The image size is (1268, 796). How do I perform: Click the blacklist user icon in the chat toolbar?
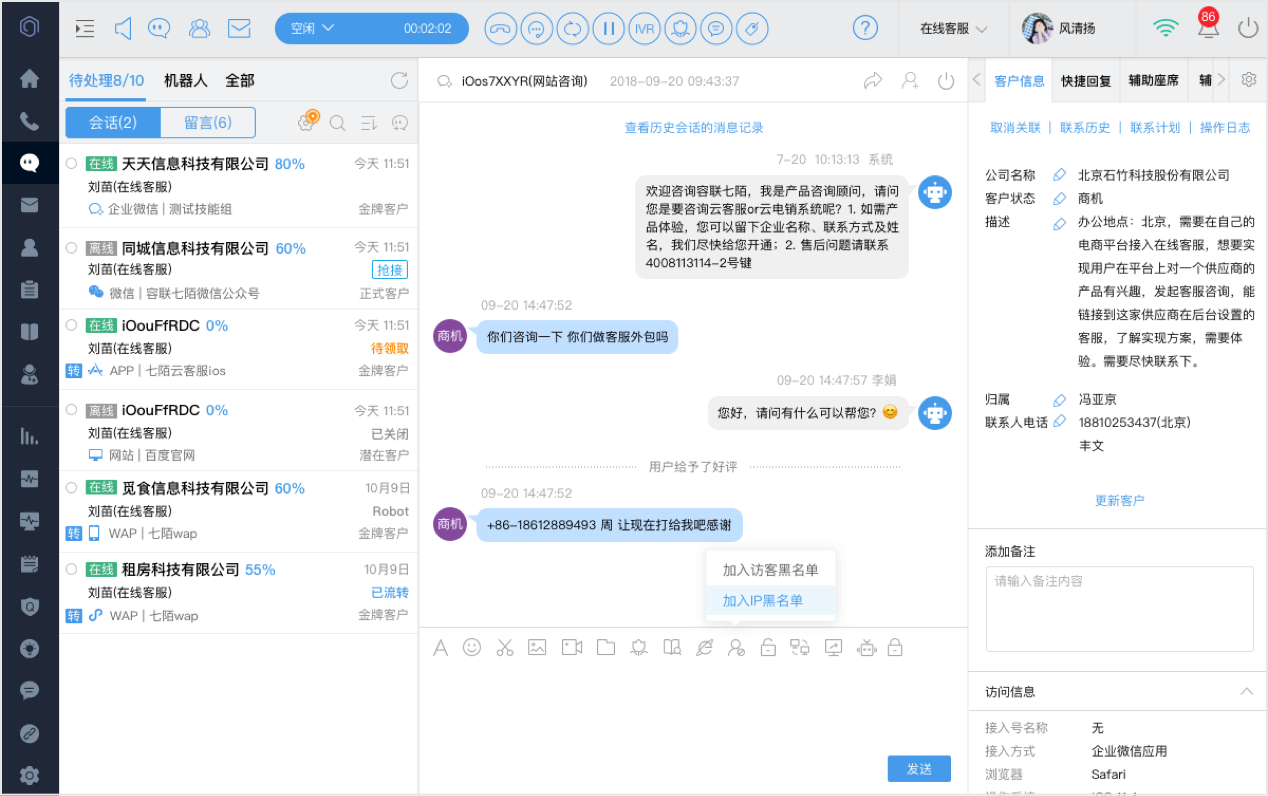tap(736, 647)
